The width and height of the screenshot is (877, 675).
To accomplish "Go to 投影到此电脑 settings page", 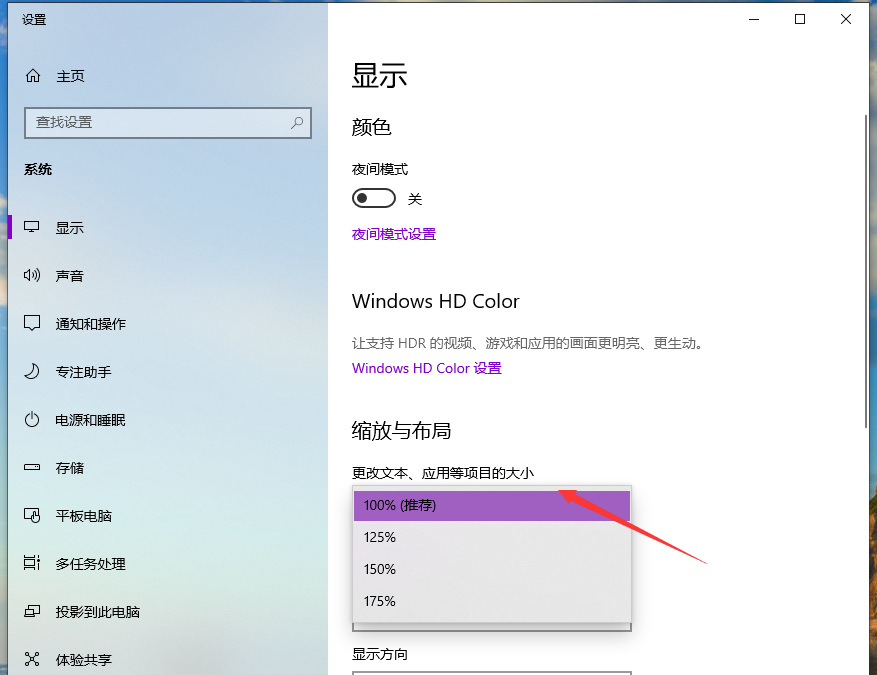I will tap(97, 612).
